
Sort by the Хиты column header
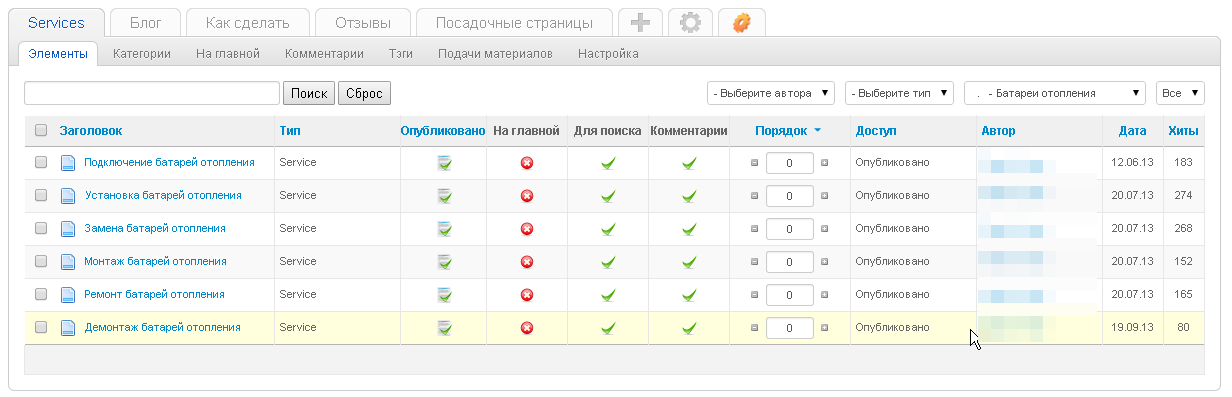tap(1183, 130)
